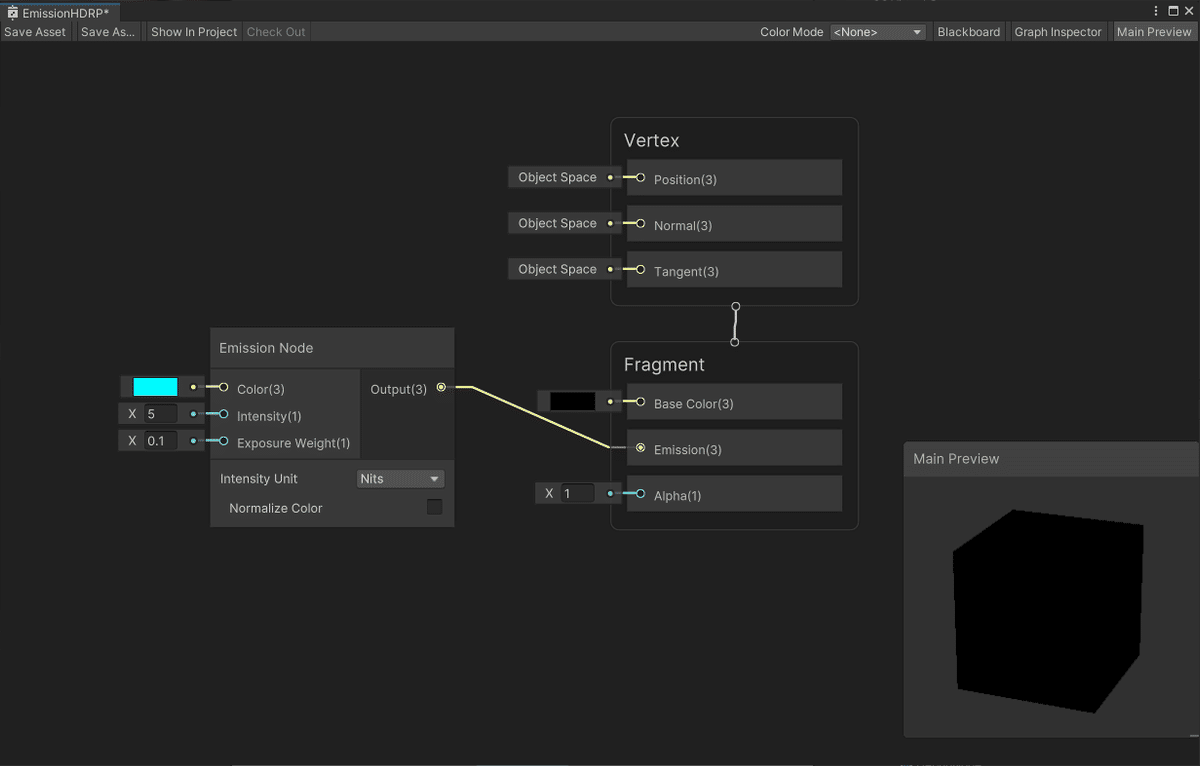1200x766 pixels.
Task: Open the window options kebab menu icon
Action: pos(1155,10)
